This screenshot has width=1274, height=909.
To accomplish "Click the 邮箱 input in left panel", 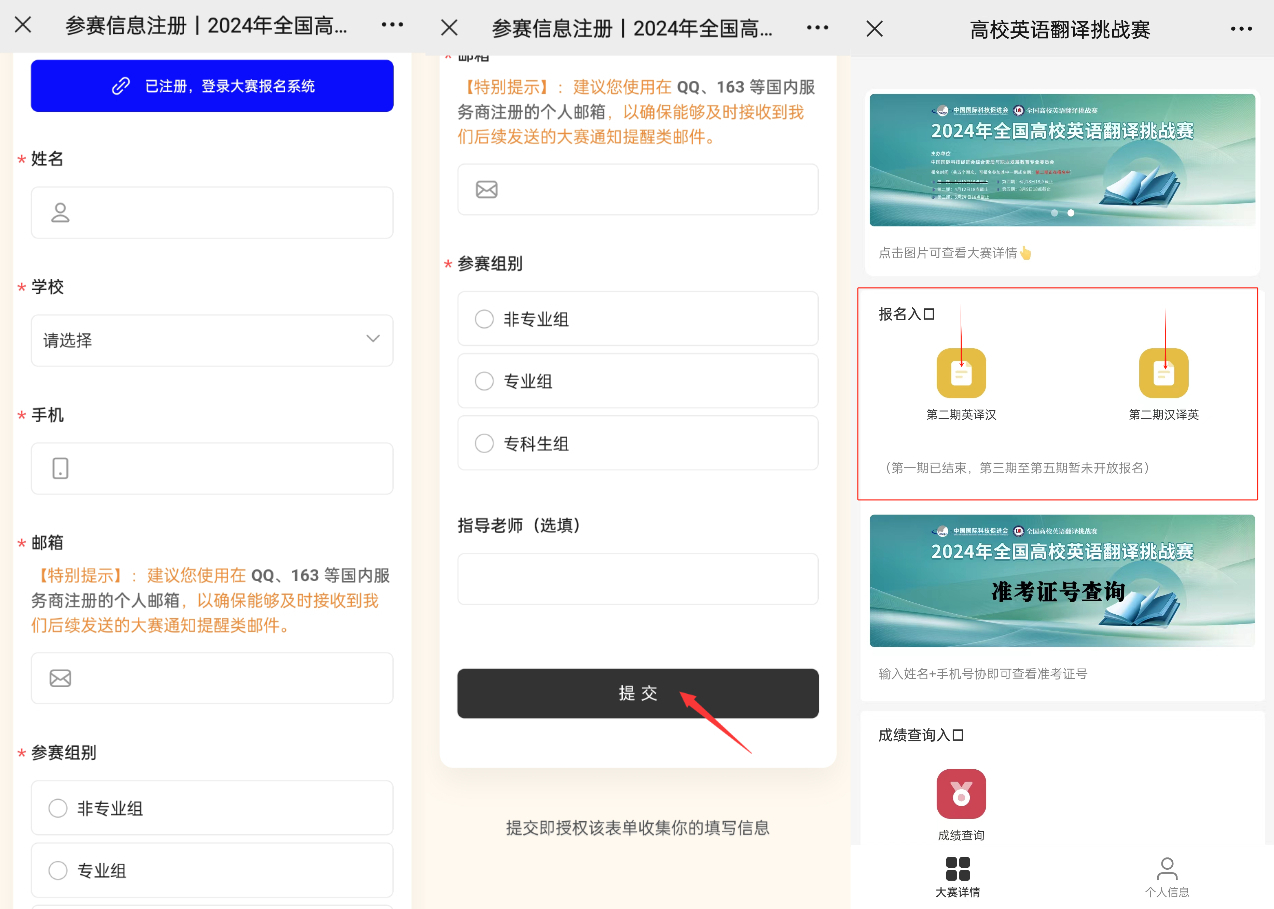I will coord(212,679).
